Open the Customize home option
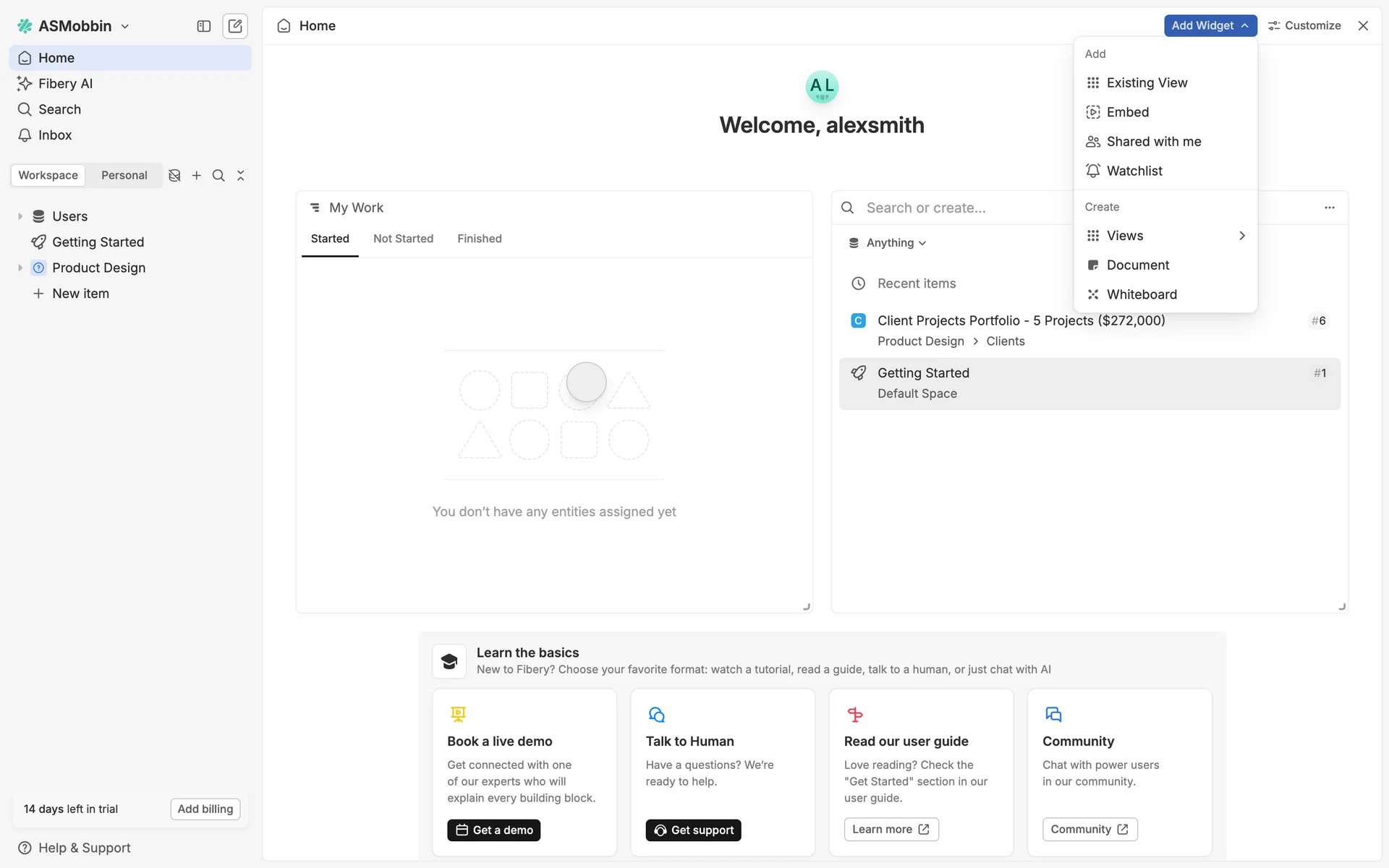Screen dimensions: 1389x868 pyautogui.click(x=1304, y=25)
